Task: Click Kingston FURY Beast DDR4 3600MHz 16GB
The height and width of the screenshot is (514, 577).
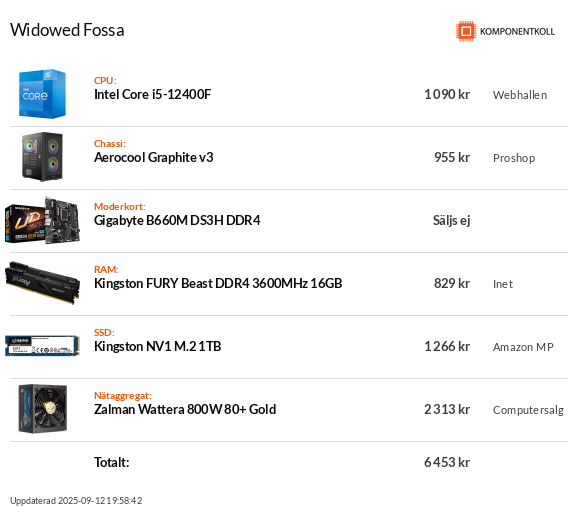Action: point(218,283)
